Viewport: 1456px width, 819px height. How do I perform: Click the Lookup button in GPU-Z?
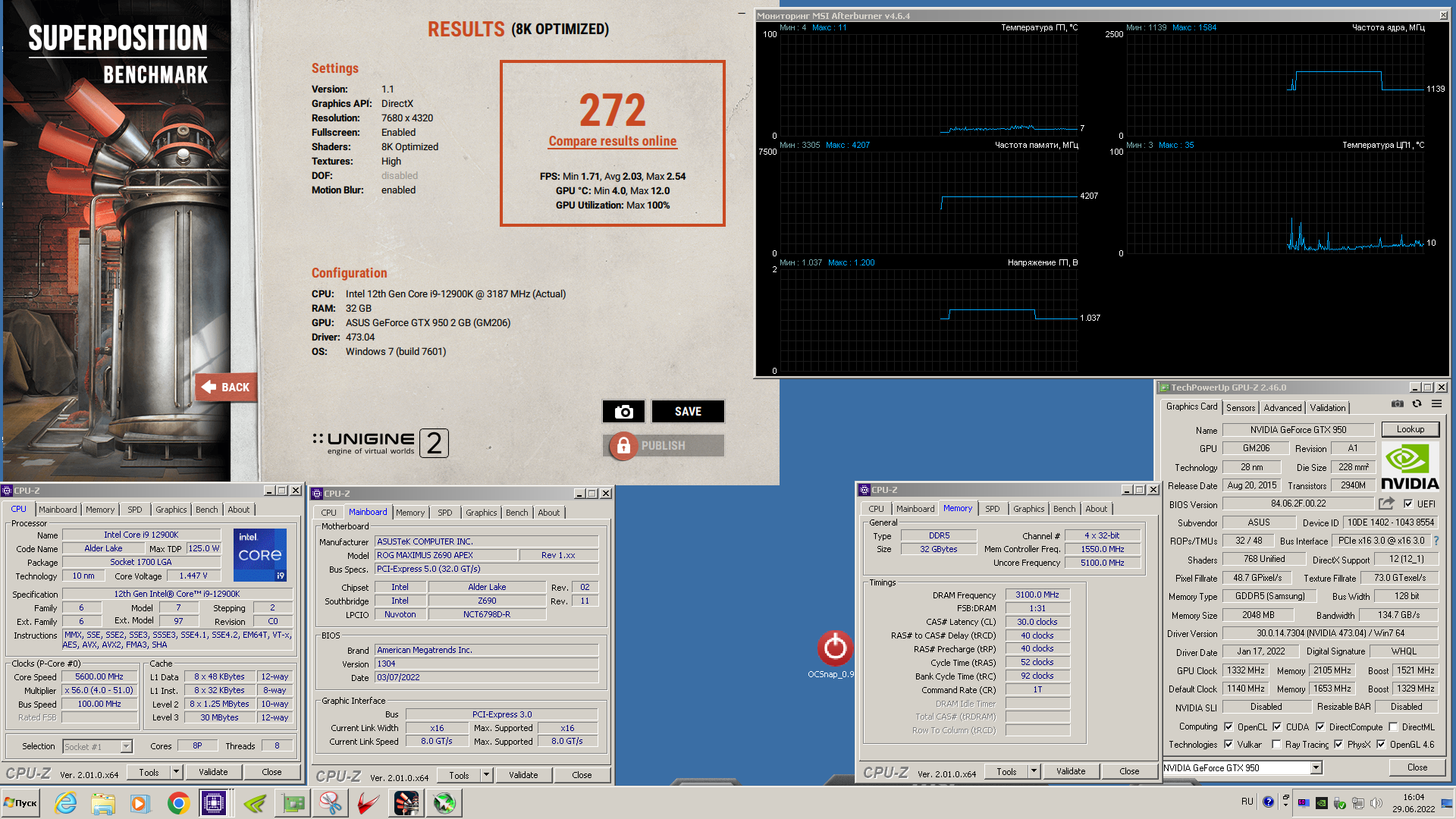(x=1410, y=429)
